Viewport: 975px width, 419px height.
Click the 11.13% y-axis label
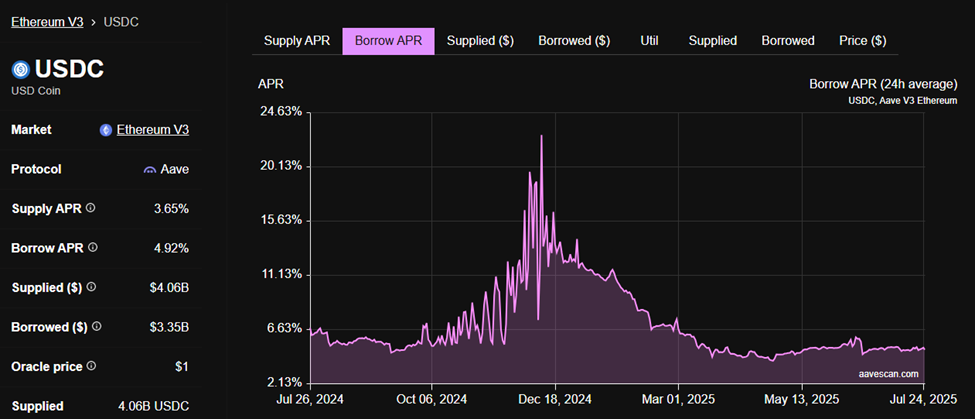click(x=281, y=275)
